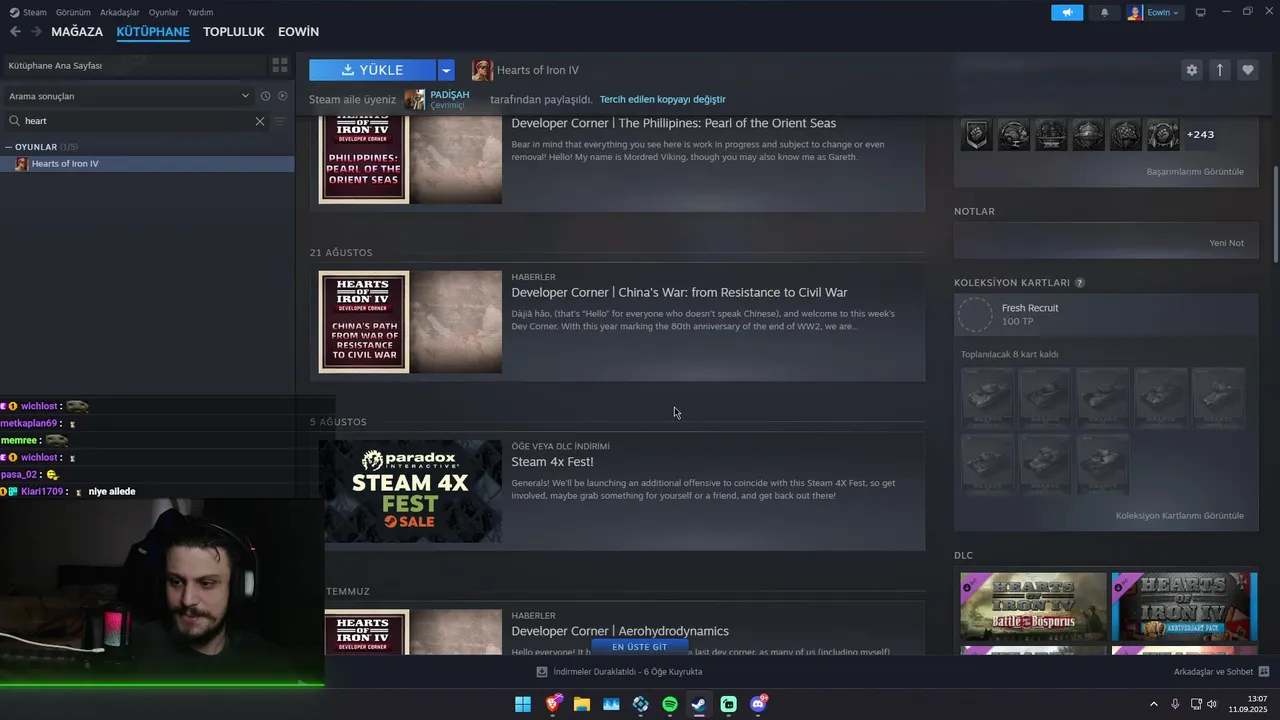Click Başarımlarımı Görüntüle link

coord(1195,172)
